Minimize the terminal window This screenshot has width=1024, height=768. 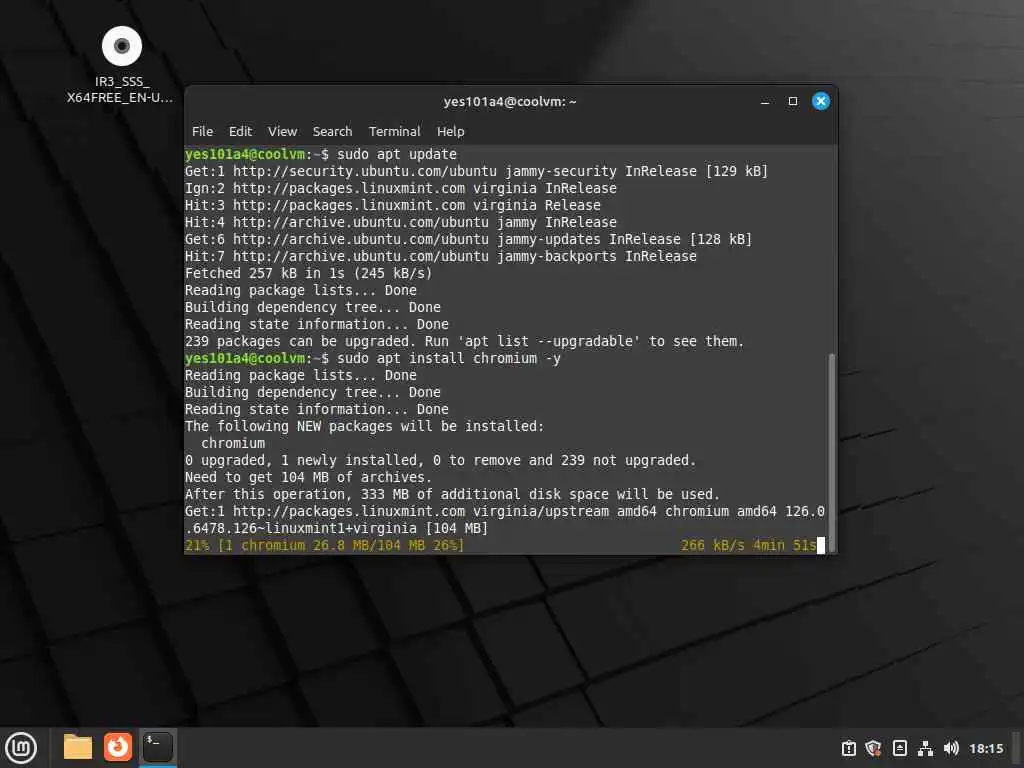pyautogui.click(x=765, y=102)
